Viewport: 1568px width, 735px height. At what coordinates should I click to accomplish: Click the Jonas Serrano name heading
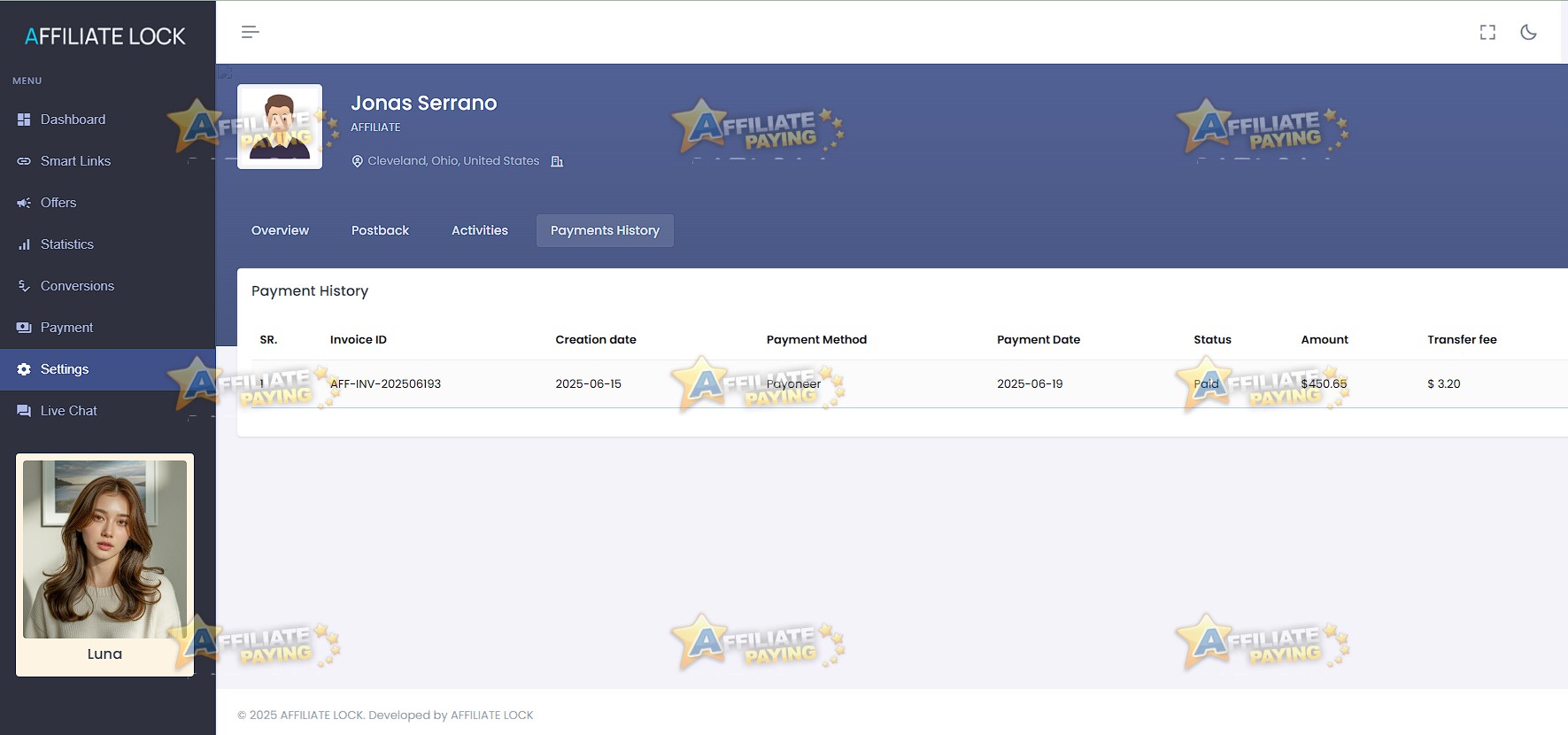tap(424, 103)
